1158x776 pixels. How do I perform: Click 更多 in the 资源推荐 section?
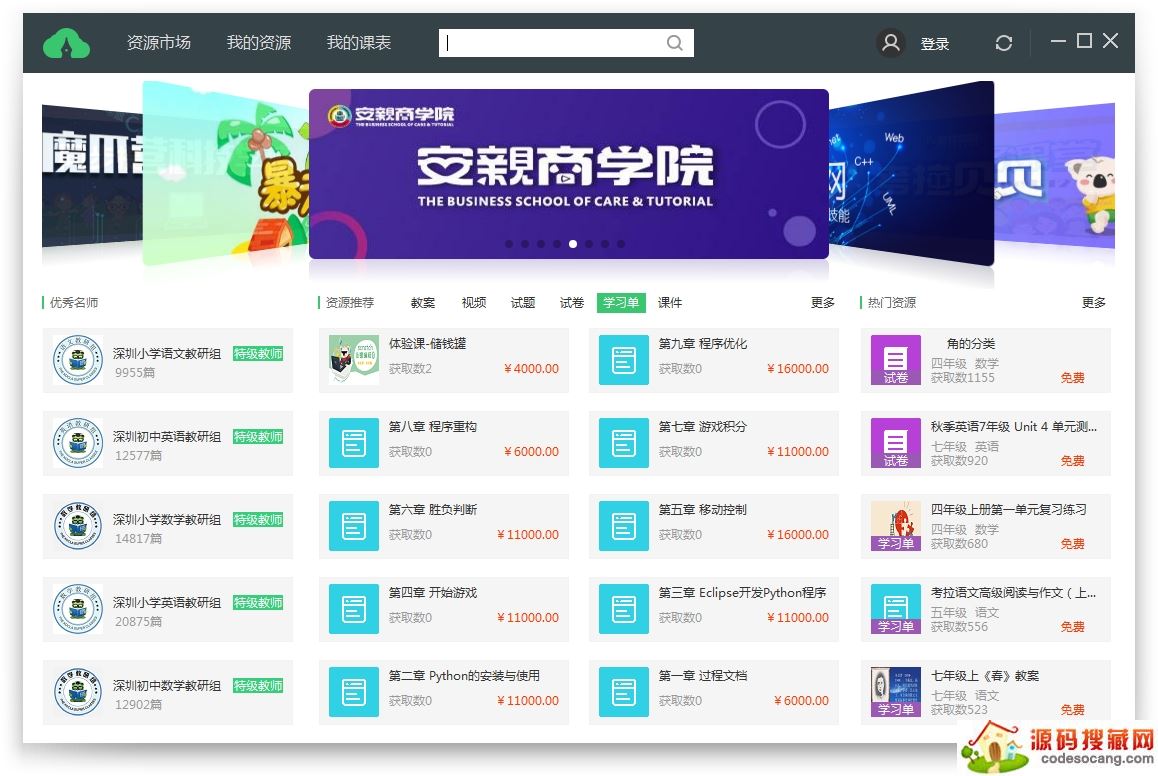[823, 303]
